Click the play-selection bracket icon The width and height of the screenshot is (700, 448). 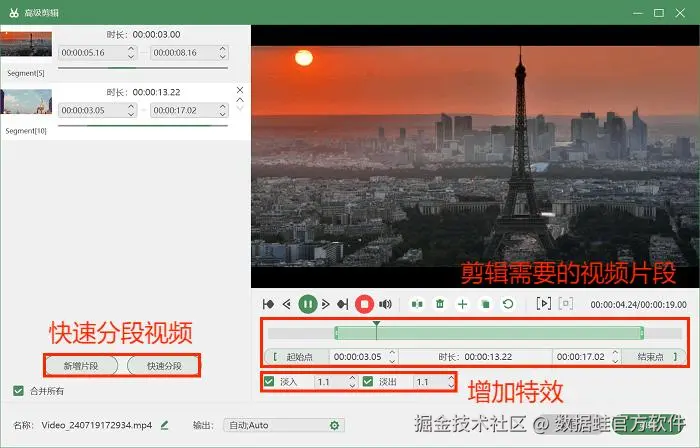point(543,304)
